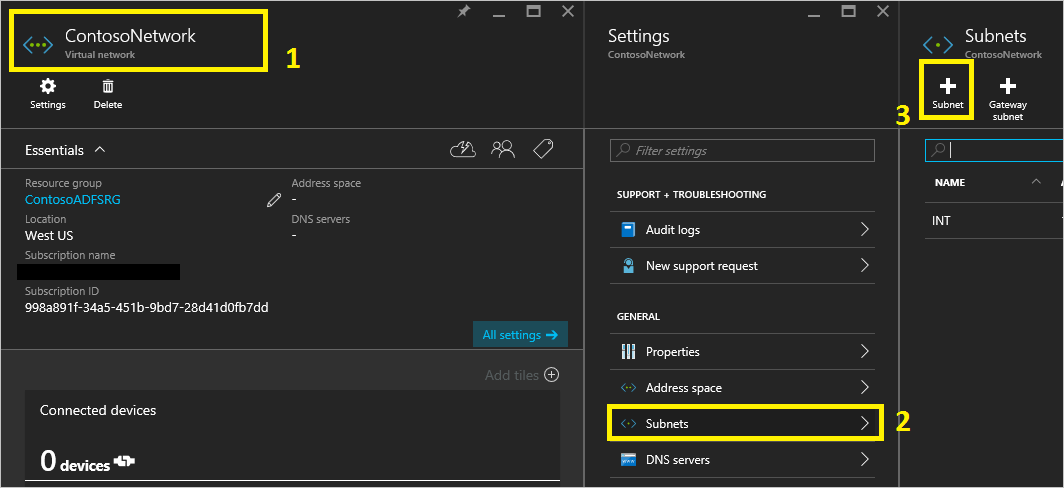
Task: Open All settings
Action: point(520,335)
